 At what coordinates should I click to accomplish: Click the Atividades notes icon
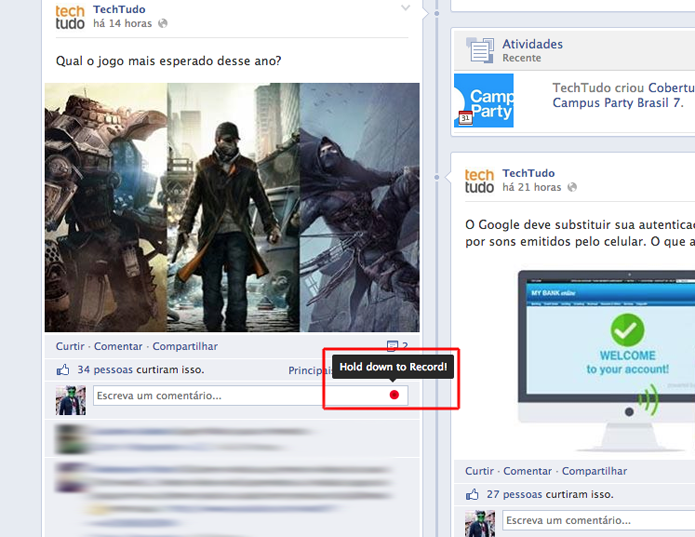[x=480, y=50]
